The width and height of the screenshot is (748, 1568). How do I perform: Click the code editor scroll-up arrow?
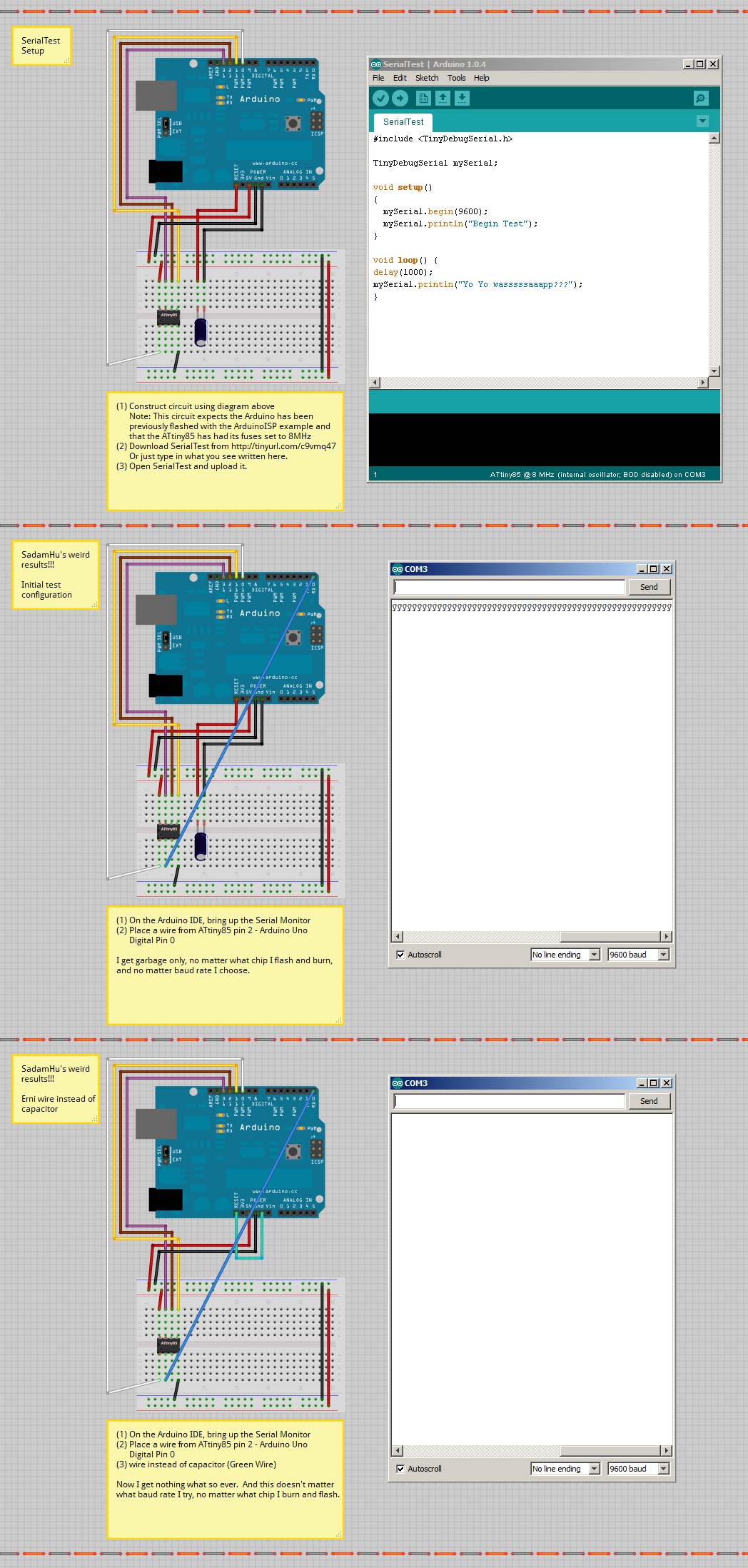tap(714, 139)
